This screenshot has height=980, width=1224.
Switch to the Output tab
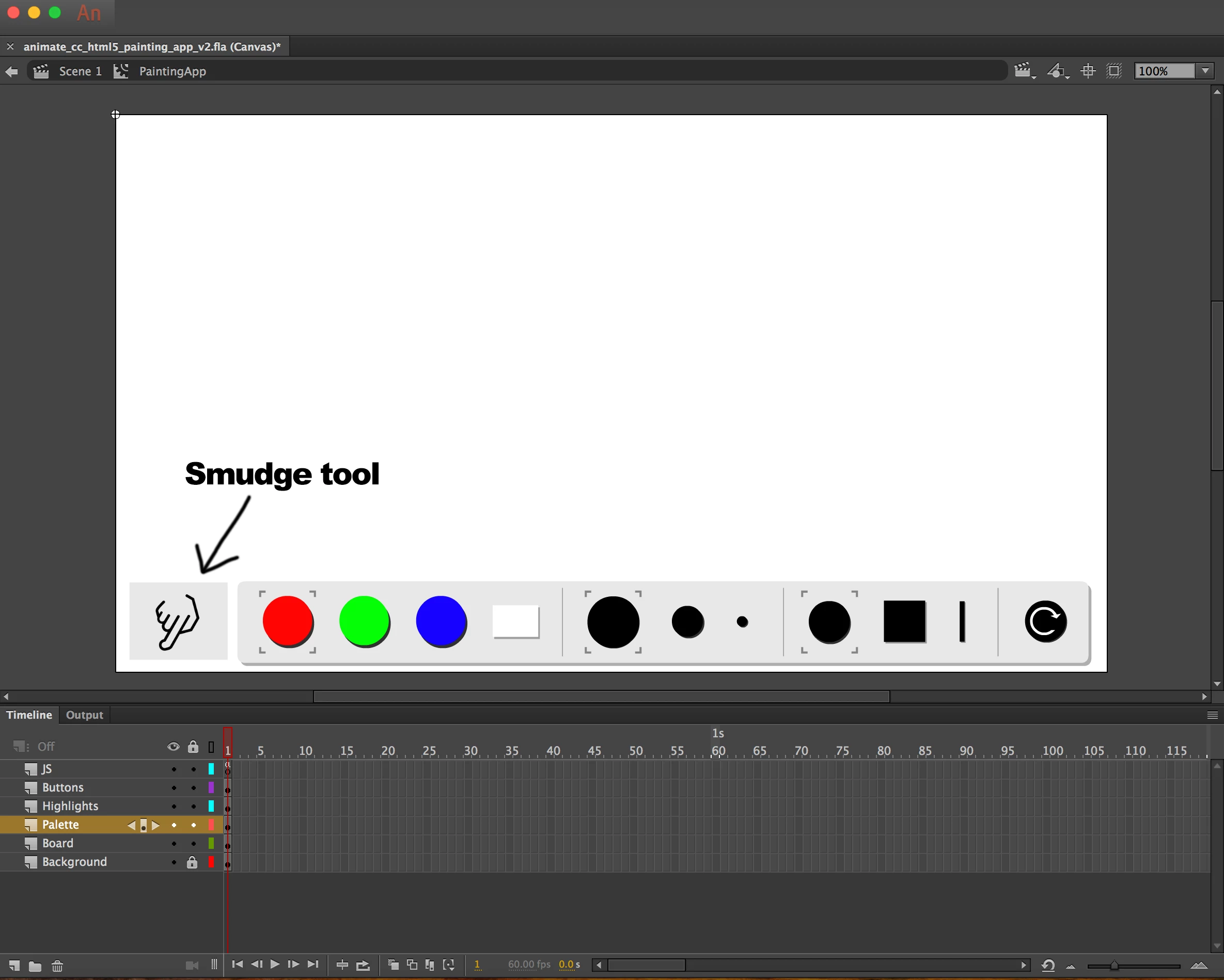point(85,715)
